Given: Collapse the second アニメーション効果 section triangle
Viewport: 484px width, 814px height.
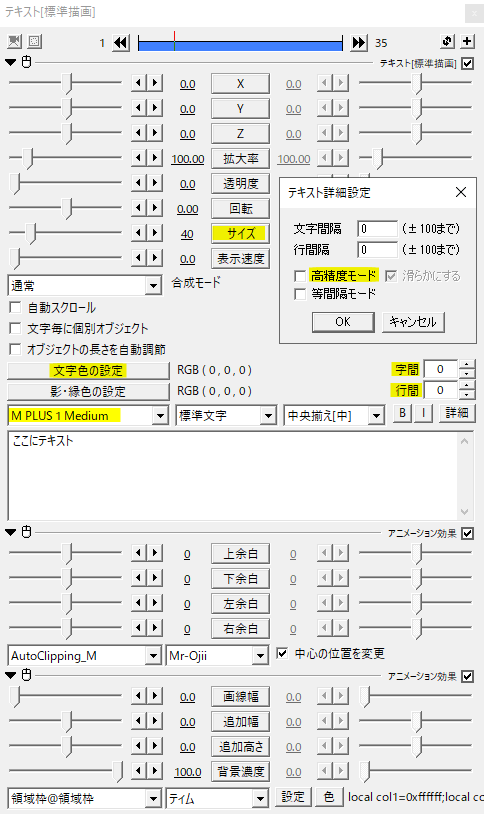Looking at the screenshot, I should tap(10, 675).
